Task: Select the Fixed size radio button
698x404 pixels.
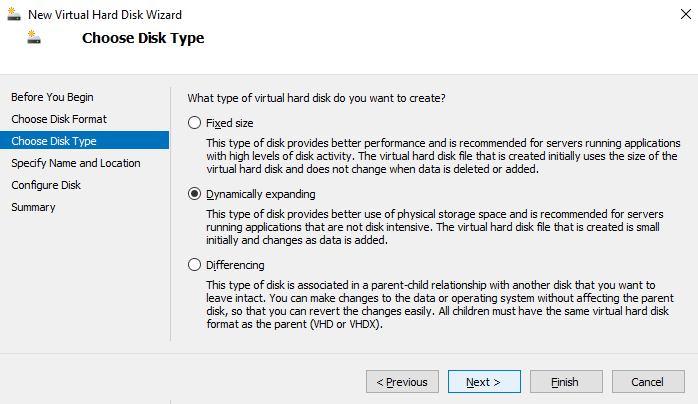Action: click(x=194, y=123)
